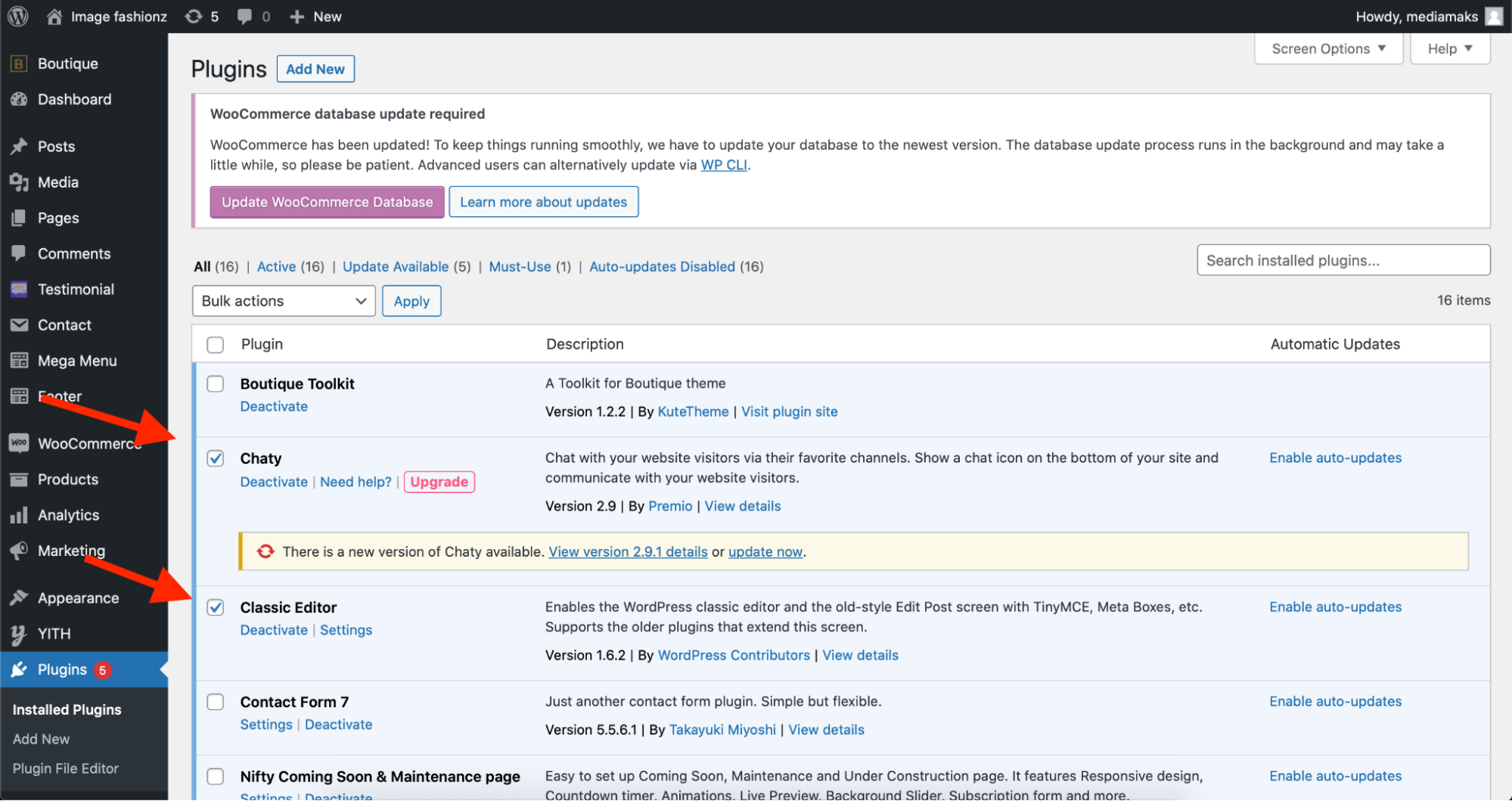Click the Boutique sidebar icon
This screenshot has width=1512, height=801.
19,64
